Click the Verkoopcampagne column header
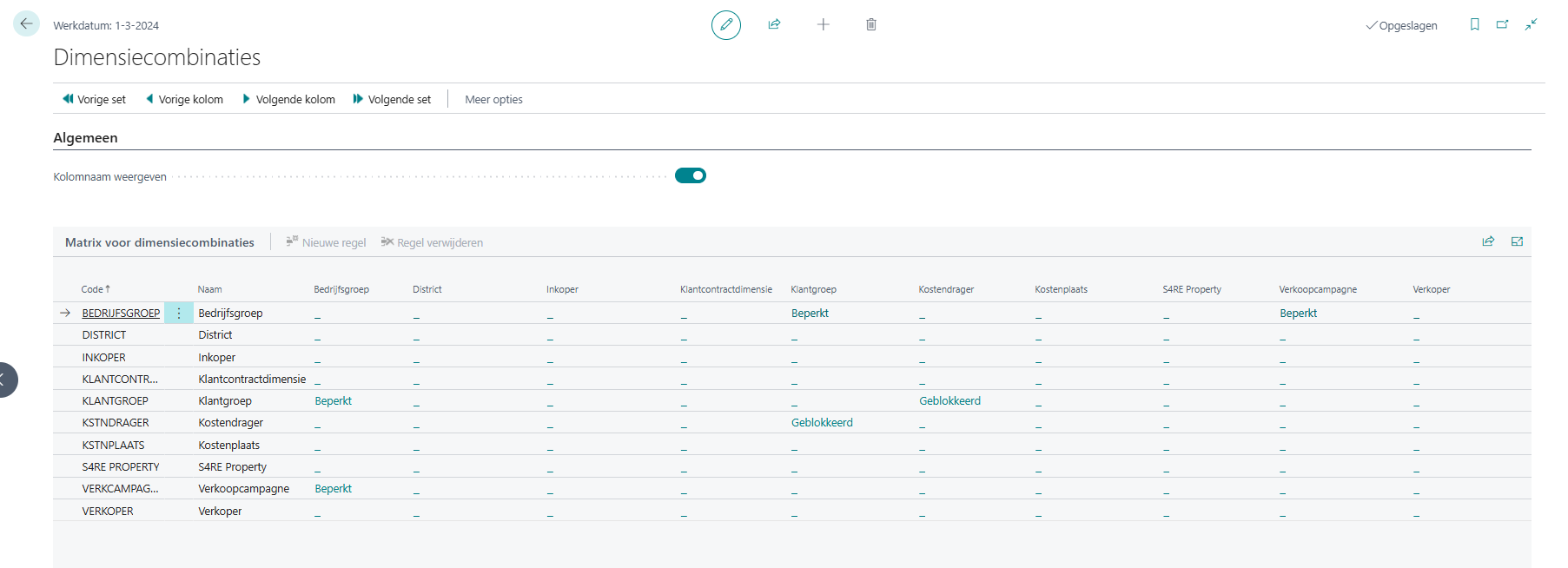 click(x=1318, y=289)
